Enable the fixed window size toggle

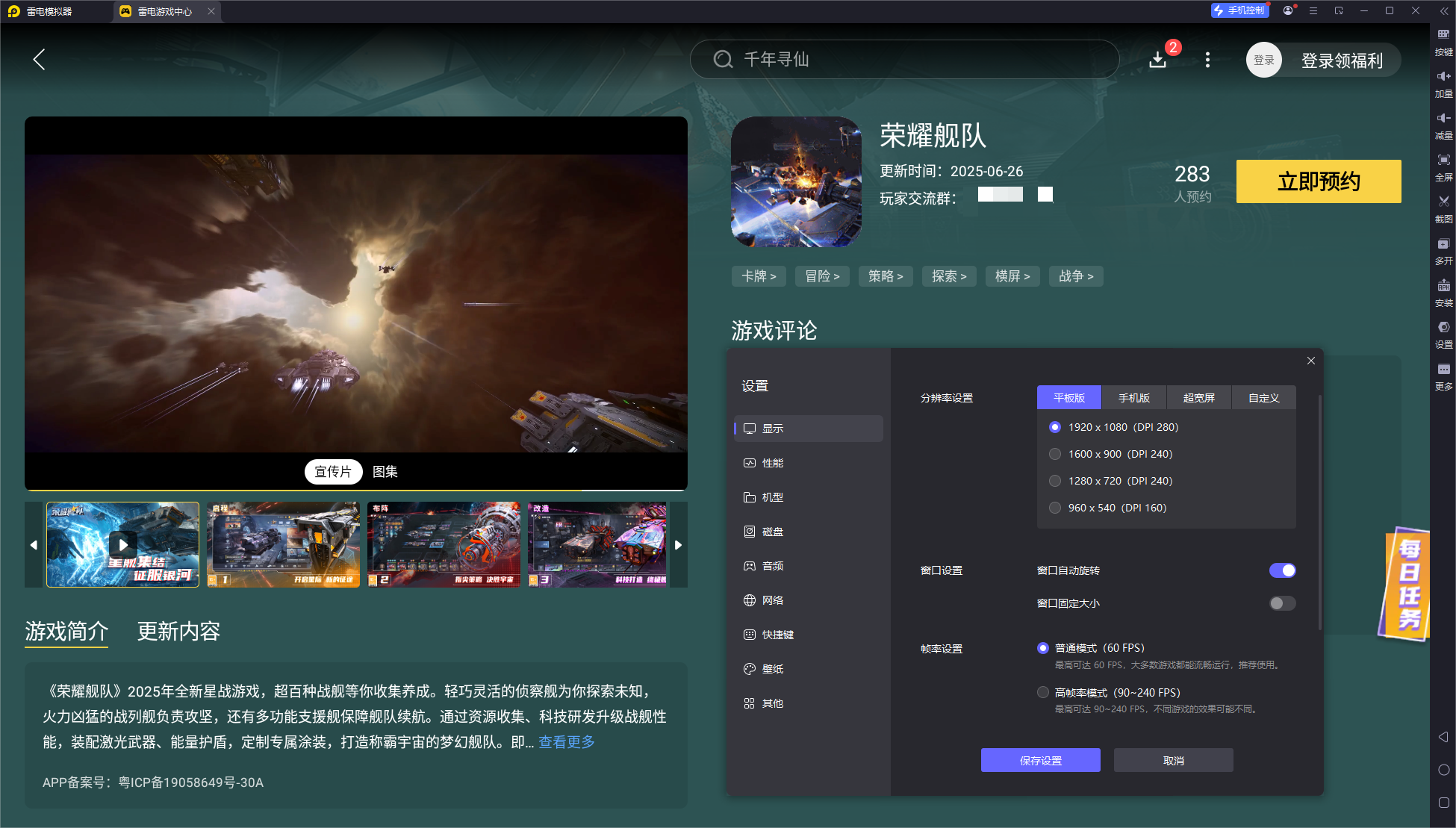tap(1282, 603)
